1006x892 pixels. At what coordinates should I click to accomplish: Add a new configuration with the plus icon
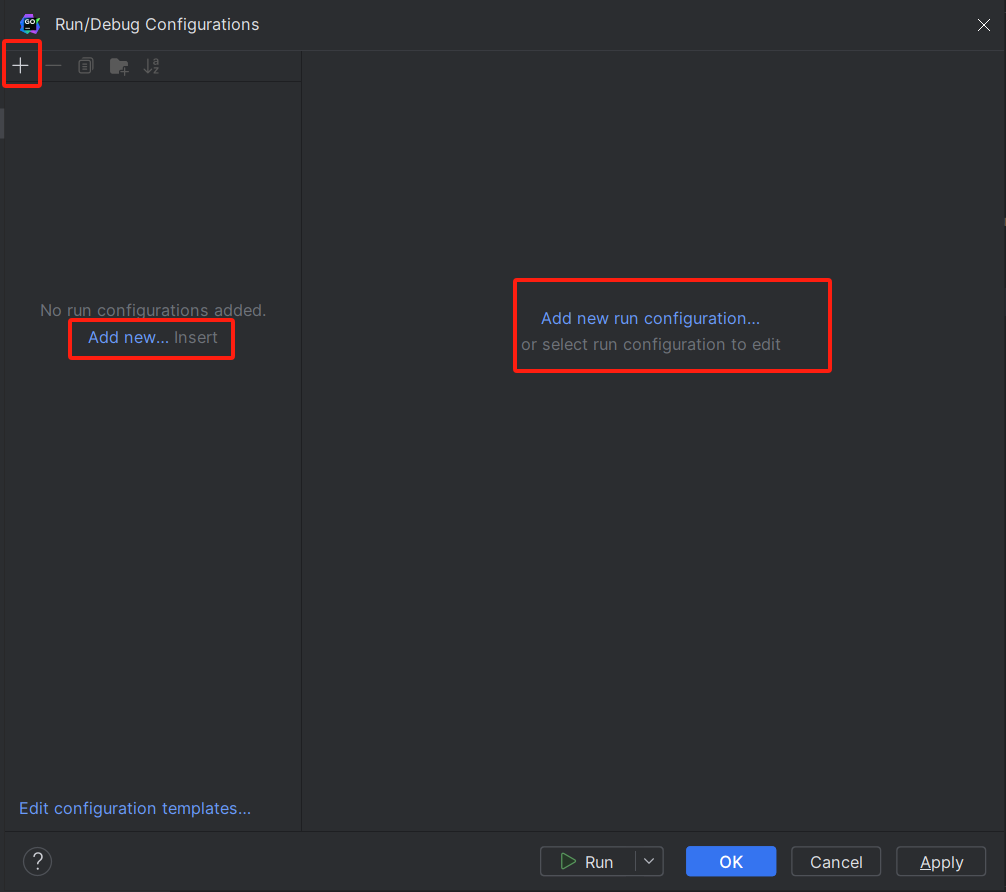pyautogui.click(x=21, y=64)
